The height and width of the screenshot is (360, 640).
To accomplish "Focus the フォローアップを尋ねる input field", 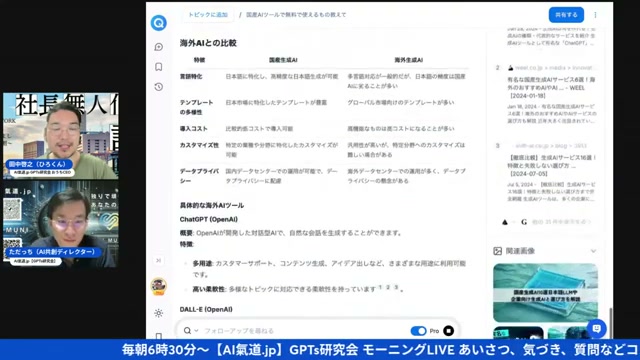I will point(304,331).
